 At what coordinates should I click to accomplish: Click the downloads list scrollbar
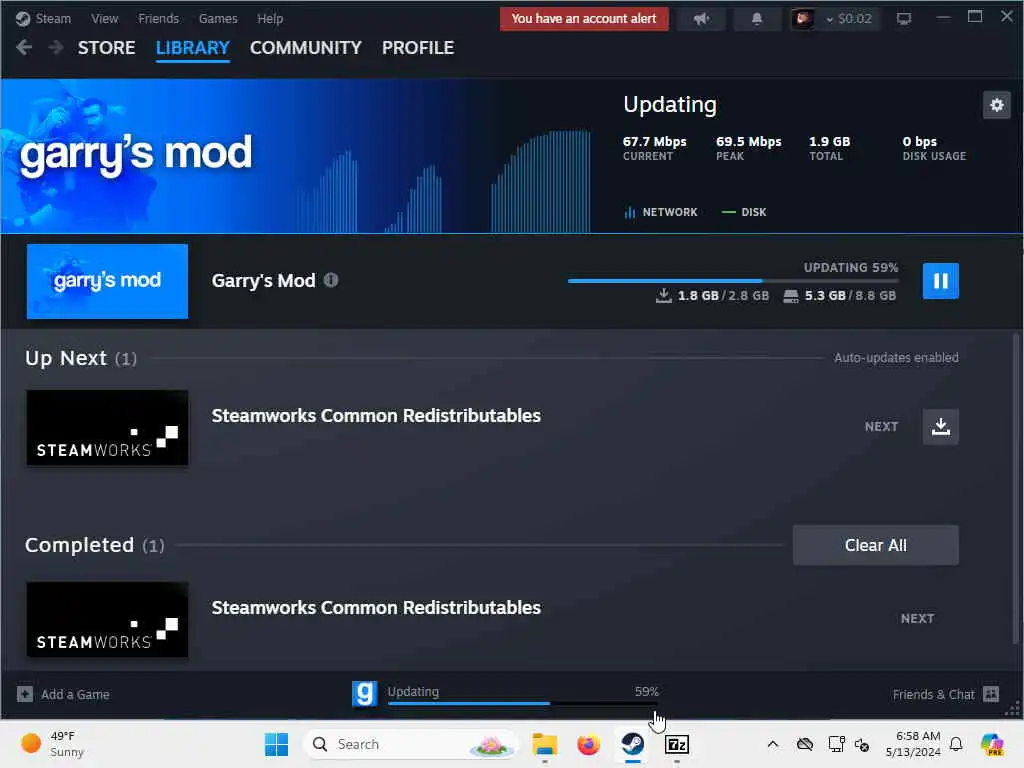1016,487
